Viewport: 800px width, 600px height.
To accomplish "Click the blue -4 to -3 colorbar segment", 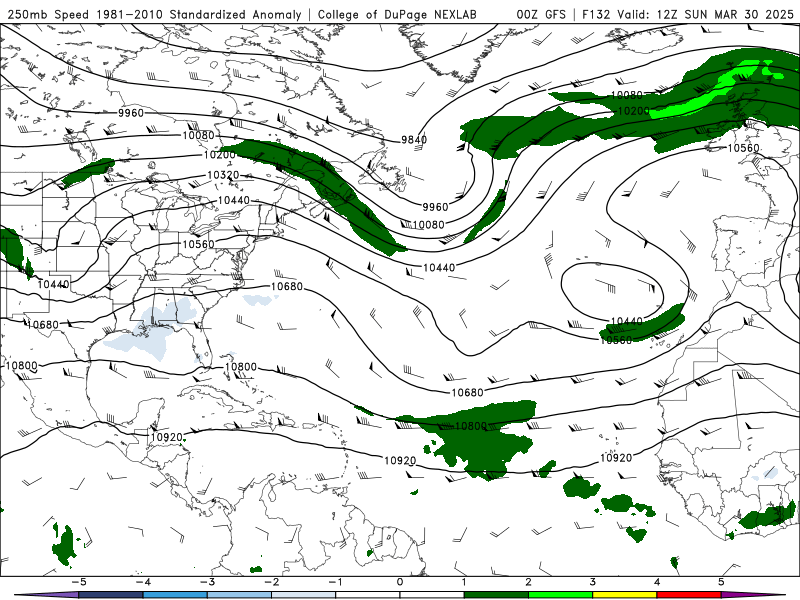I will (175, 595).
